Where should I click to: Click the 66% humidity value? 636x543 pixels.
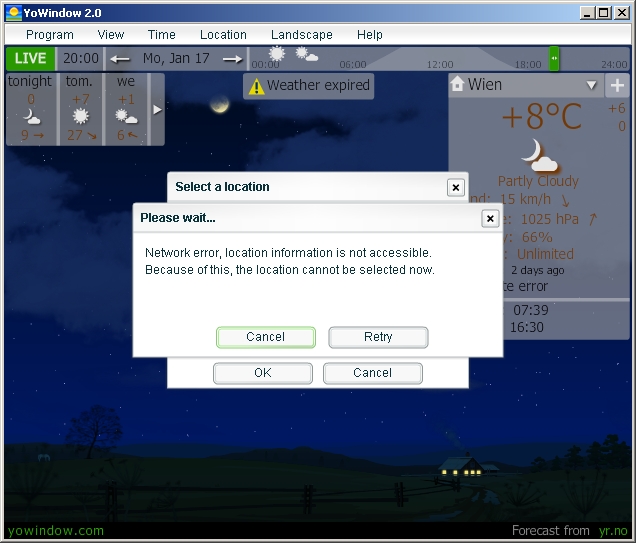click(x=537, y=237)
